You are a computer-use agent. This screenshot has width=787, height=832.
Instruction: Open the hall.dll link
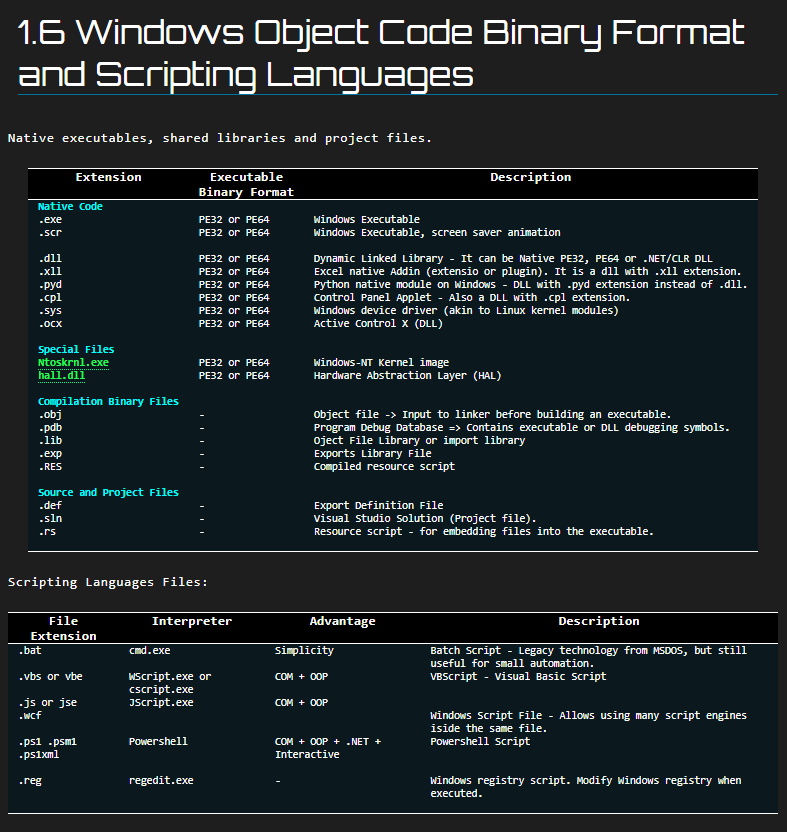pyautogui.click(x=62, y=376)
